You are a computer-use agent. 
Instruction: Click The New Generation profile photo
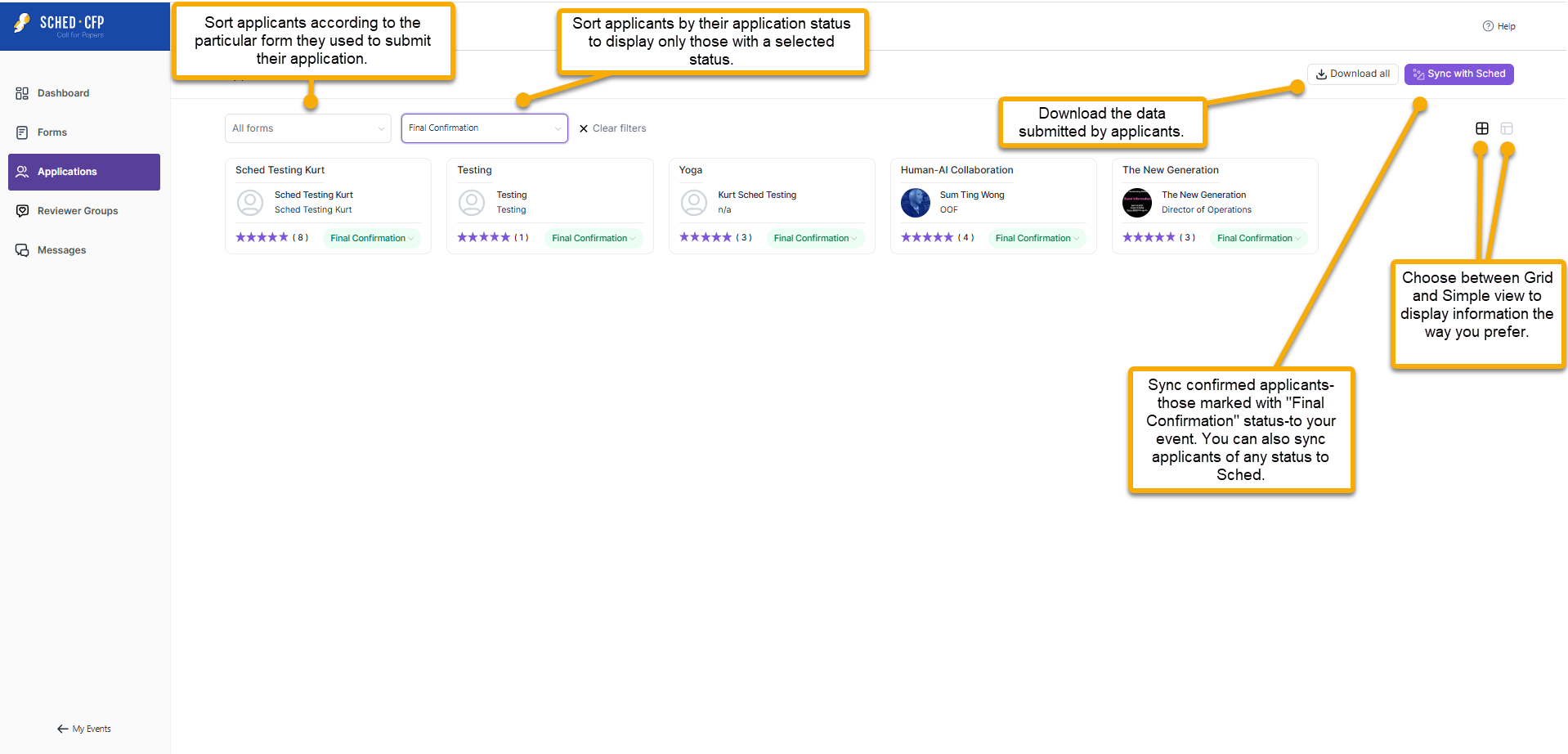(x=1137, y=202)
